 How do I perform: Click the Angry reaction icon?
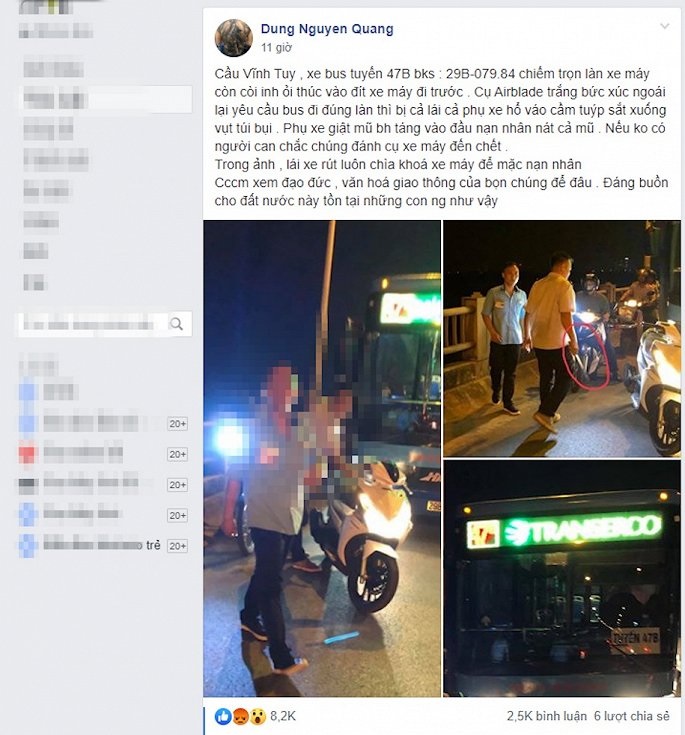[240, 716]
